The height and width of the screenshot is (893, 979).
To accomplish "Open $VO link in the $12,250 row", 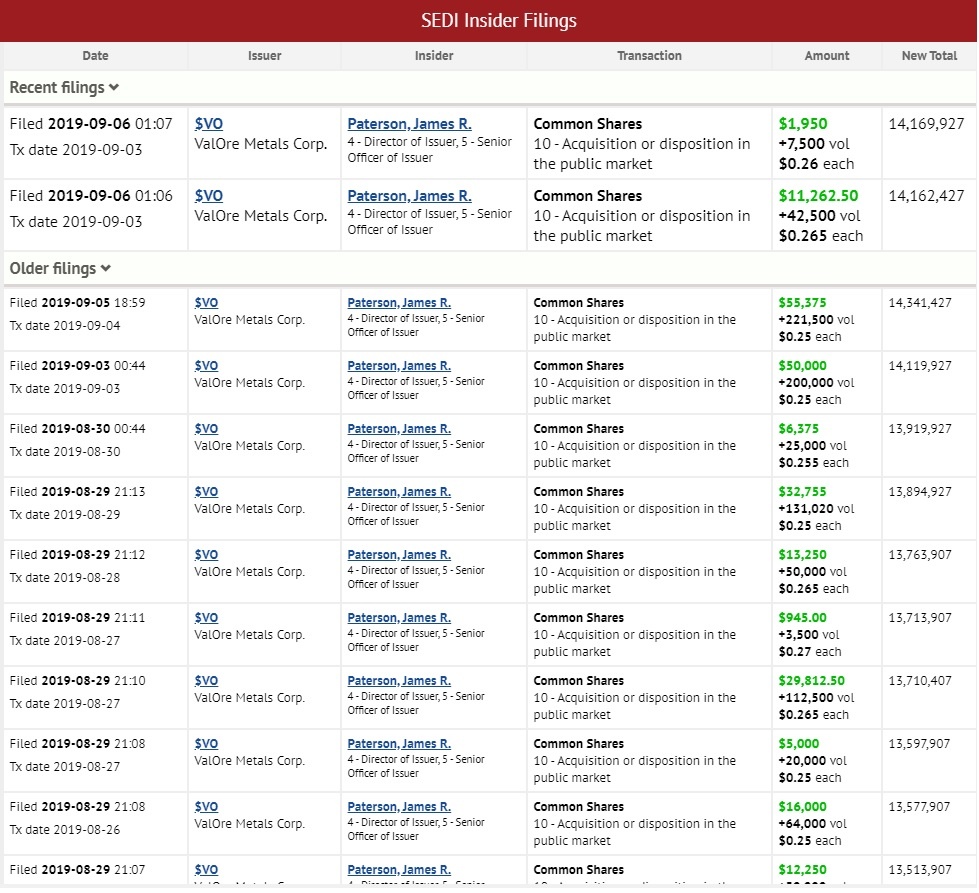I will coord(206,870).
